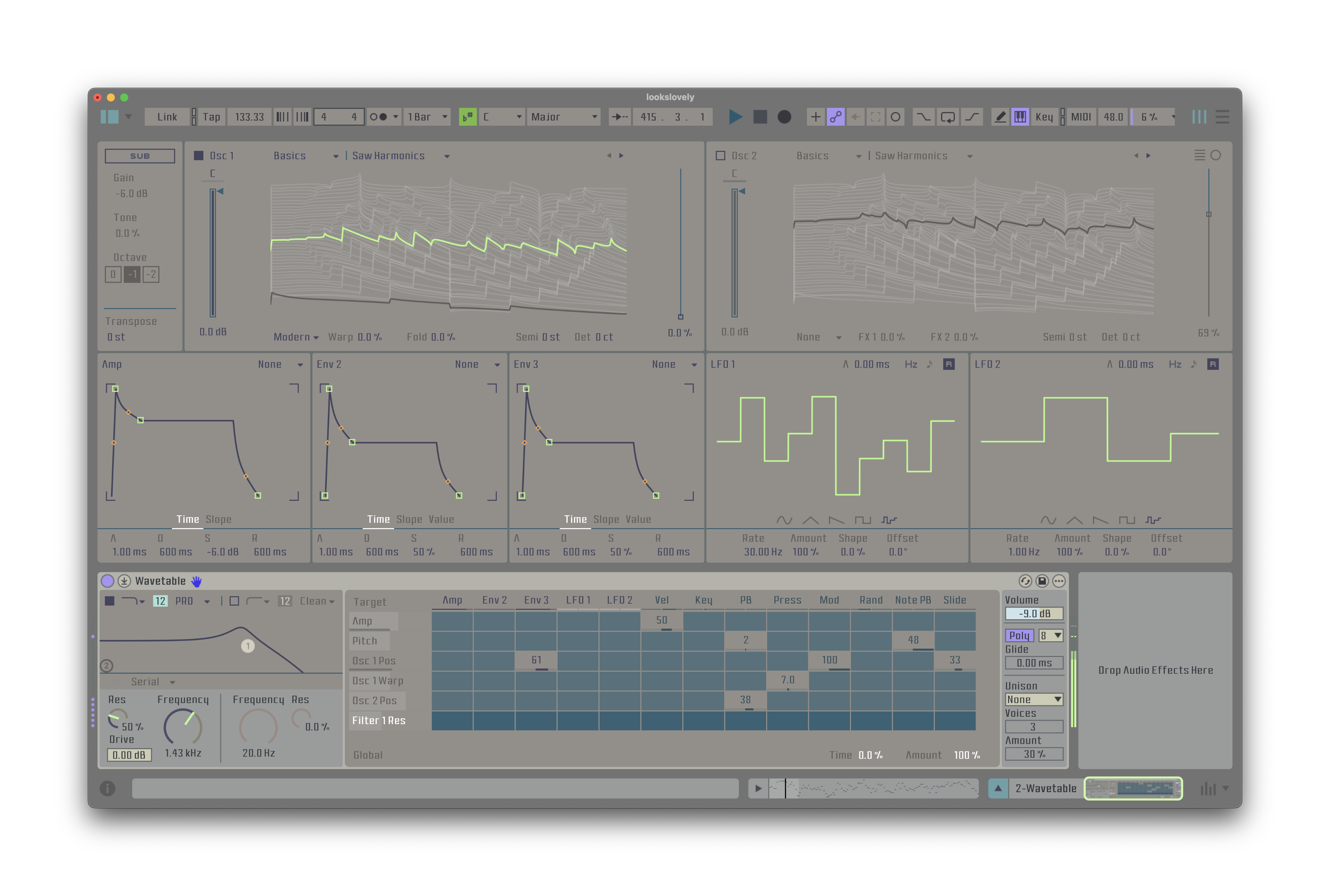
Task: Click the 2-Wavetable clip thumbnail
Action: click(x=1133, y=789)
